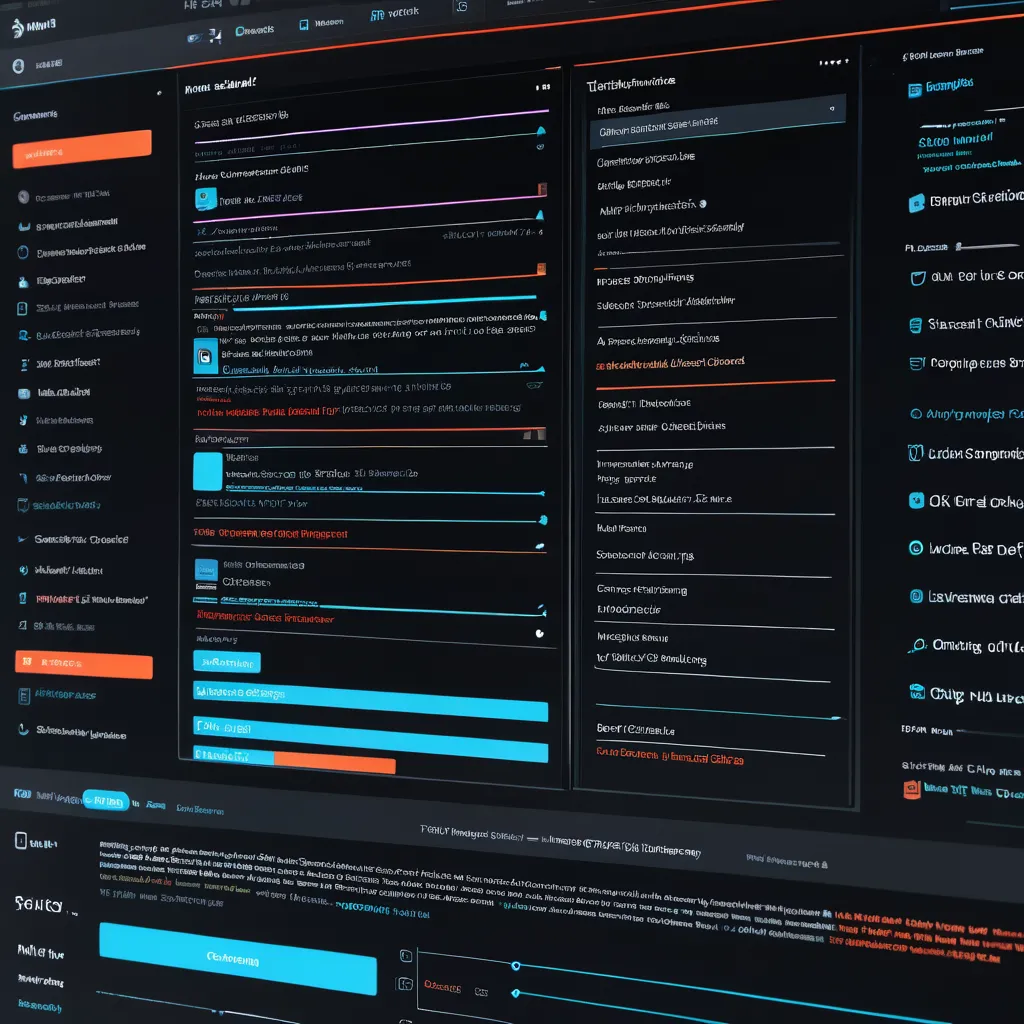Click the orange icon at the right panel's bottom
The height and width of the screenshot is (1024, 1024).
[910, 789]
